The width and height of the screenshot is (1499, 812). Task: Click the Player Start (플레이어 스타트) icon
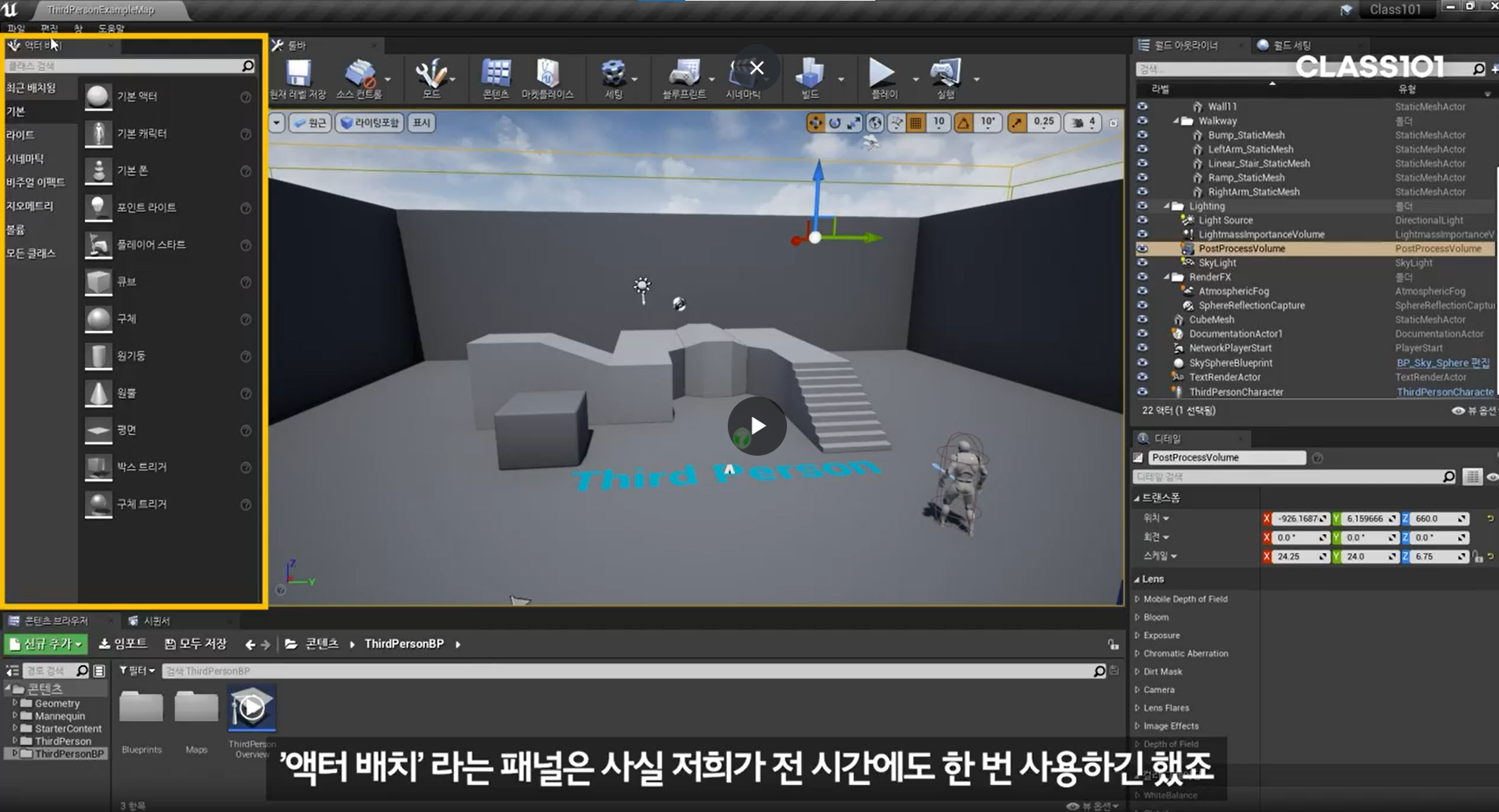[98, 244]
